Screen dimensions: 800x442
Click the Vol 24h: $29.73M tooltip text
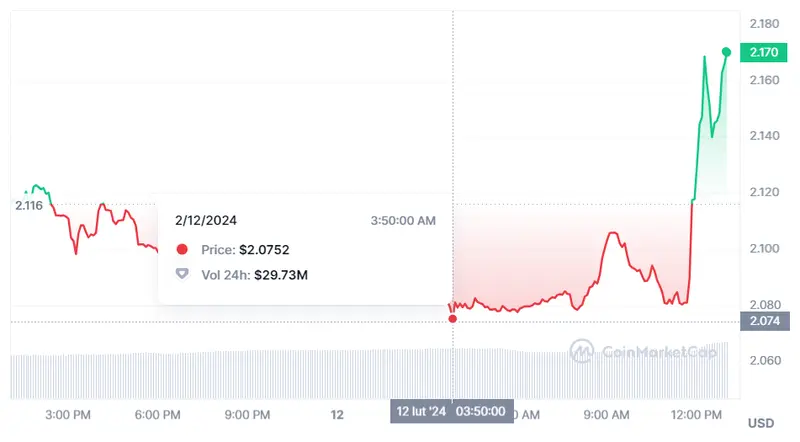pos(251,274)
